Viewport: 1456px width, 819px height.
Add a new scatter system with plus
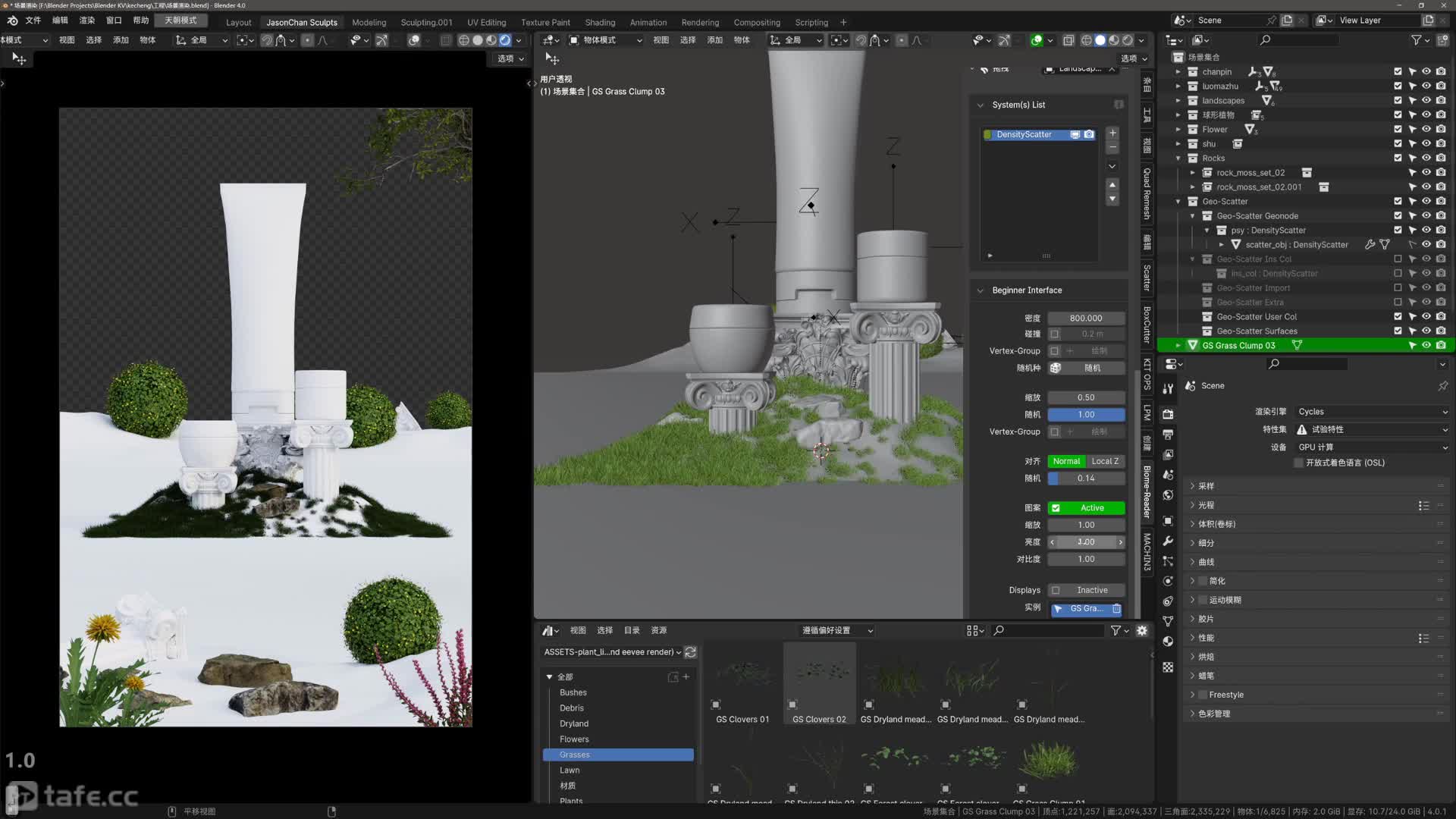(1112, 133)
